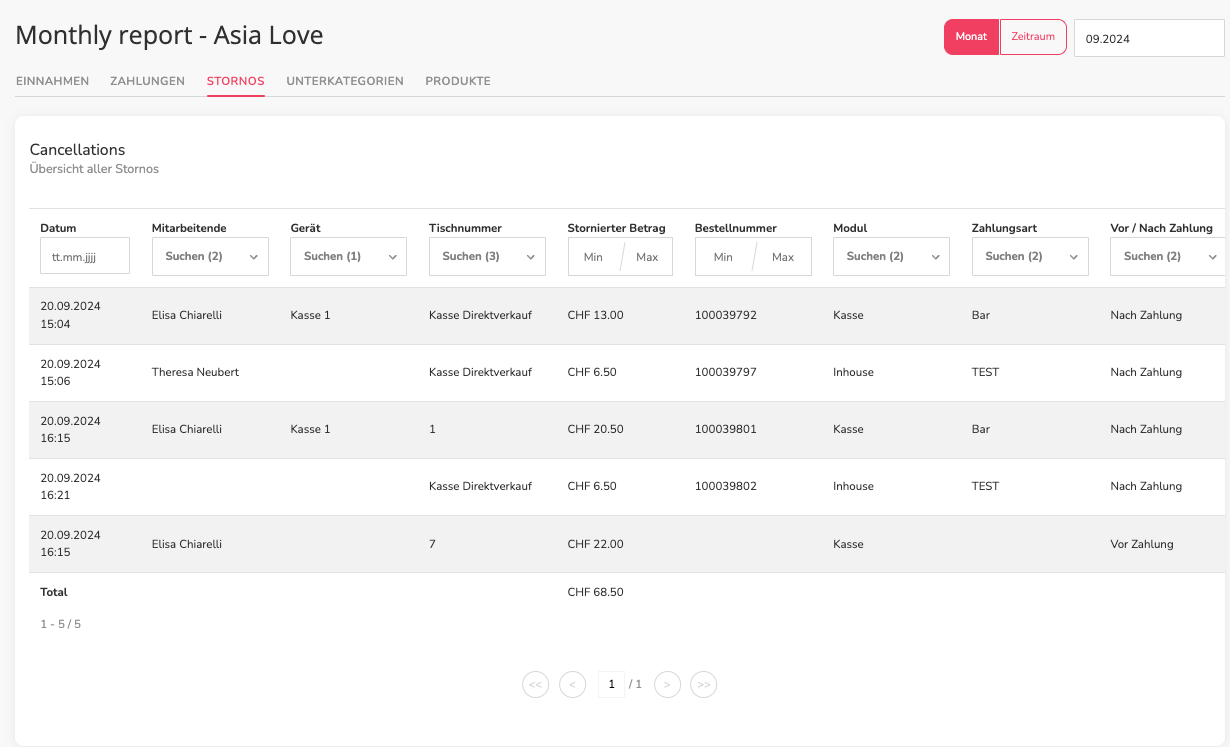Go to the next results page
Image resolution: width=1230 pixels, height=747 pixels.
point(667,684)
